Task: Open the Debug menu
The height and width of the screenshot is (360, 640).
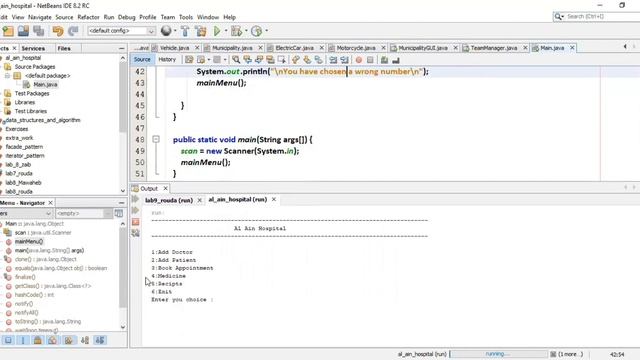Action: 127,17
